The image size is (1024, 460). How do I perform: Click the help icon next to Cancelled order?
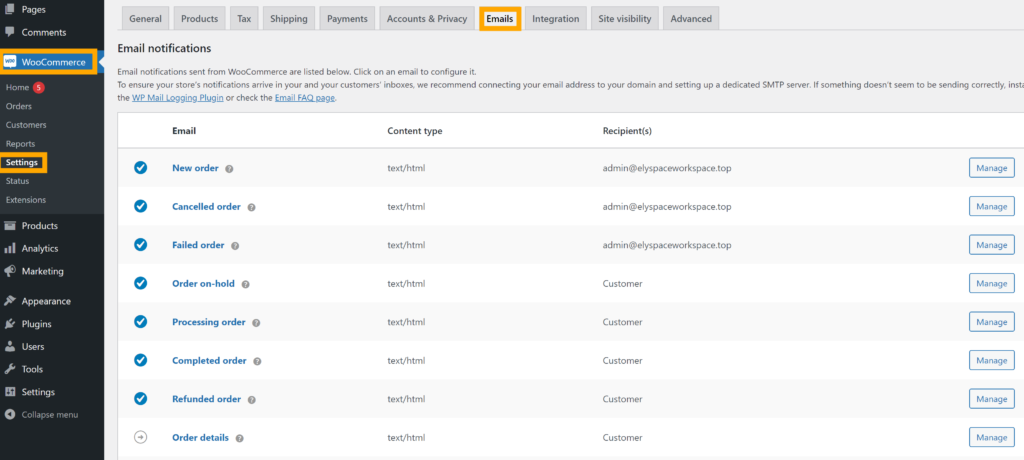pos(251,207)
